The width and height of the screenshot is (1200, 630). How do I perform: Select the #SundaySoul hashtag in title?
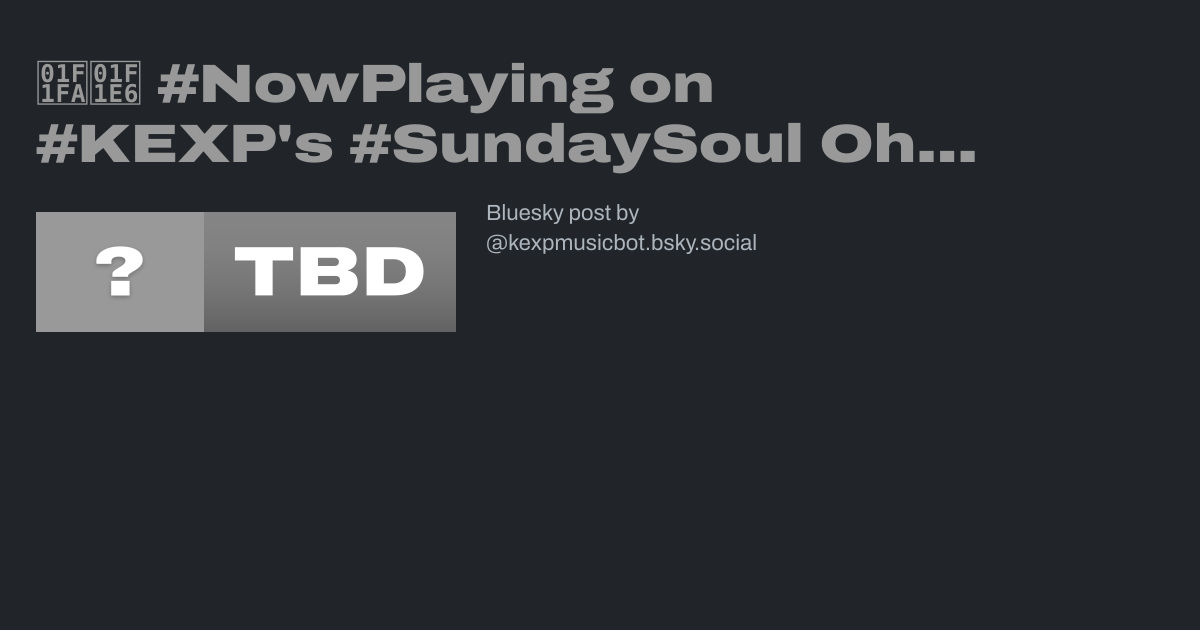(x=576, y=146)
